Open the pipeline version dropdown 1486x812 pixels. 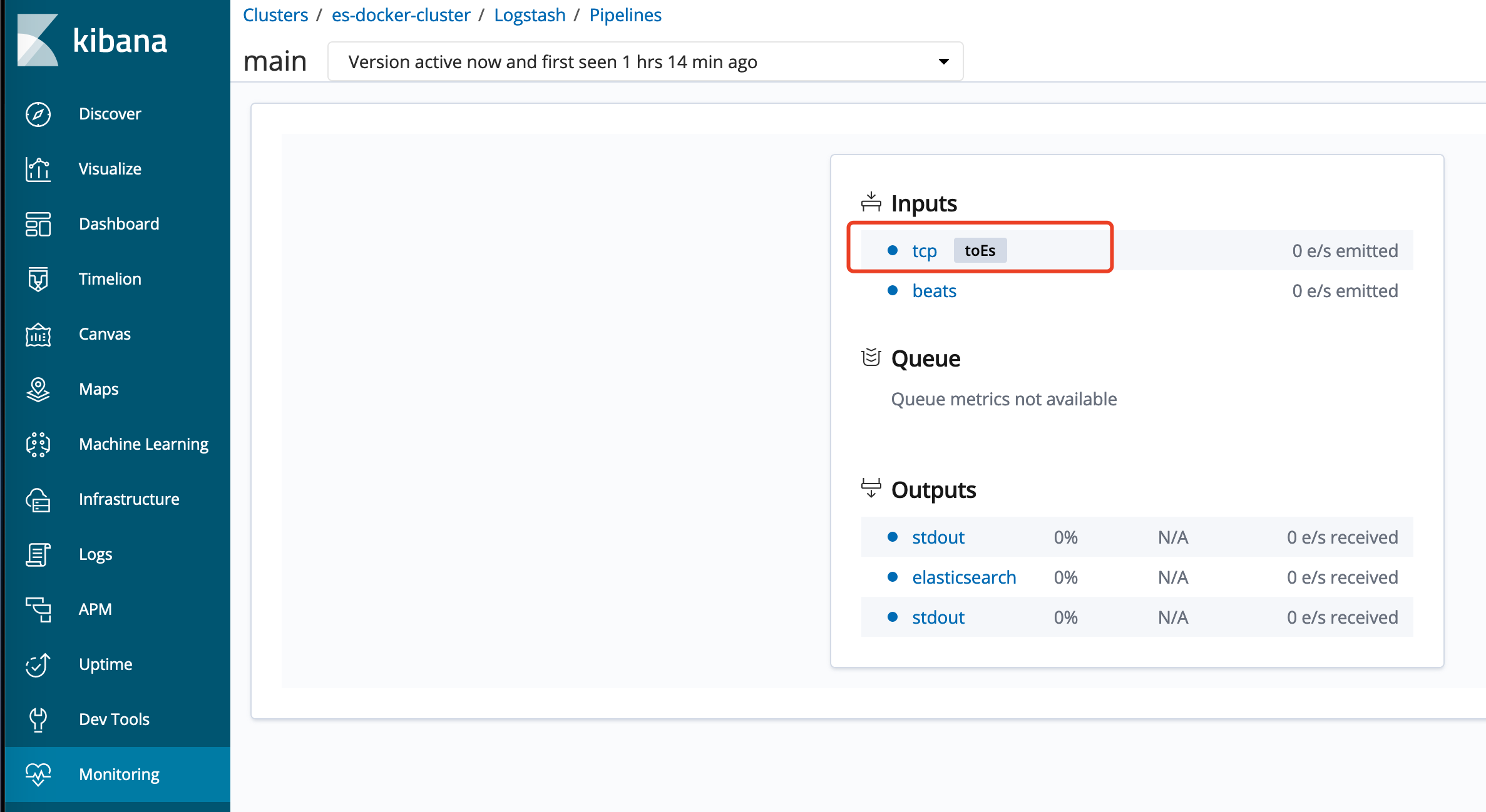click(x=645, y=61)
